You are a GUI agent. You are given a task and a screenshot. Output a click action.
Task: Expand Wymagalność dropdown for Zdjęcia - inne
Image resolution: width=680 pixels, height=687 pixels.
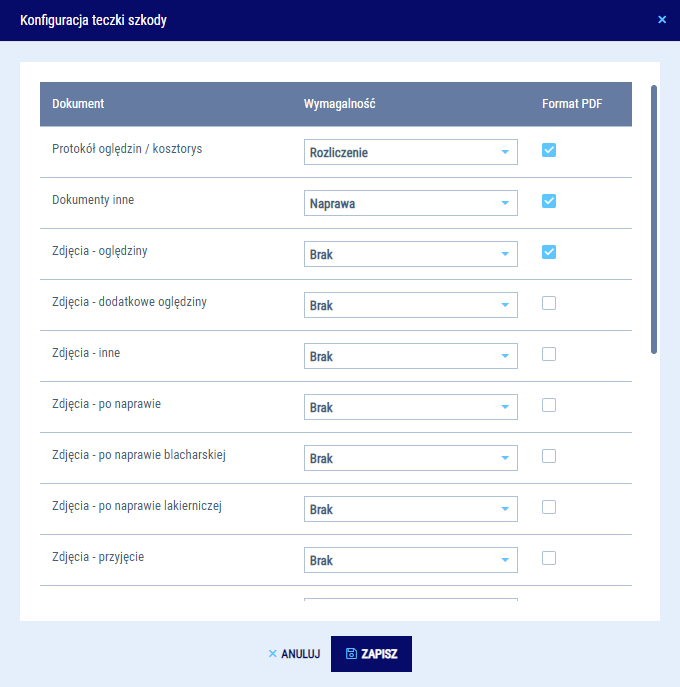coord(410,356)
